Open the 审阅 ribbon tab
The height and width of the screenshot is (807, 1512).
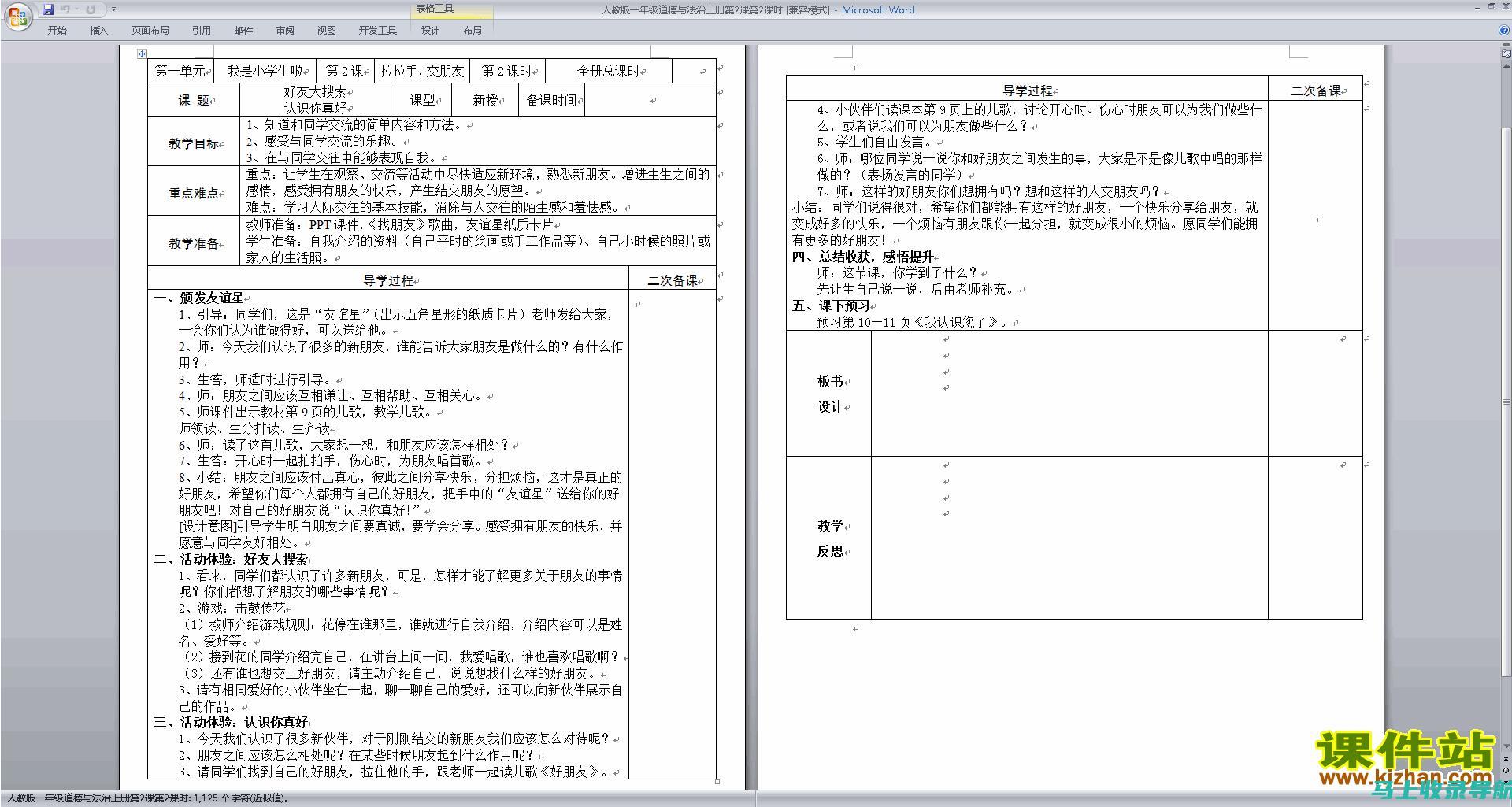click(285, 30)
